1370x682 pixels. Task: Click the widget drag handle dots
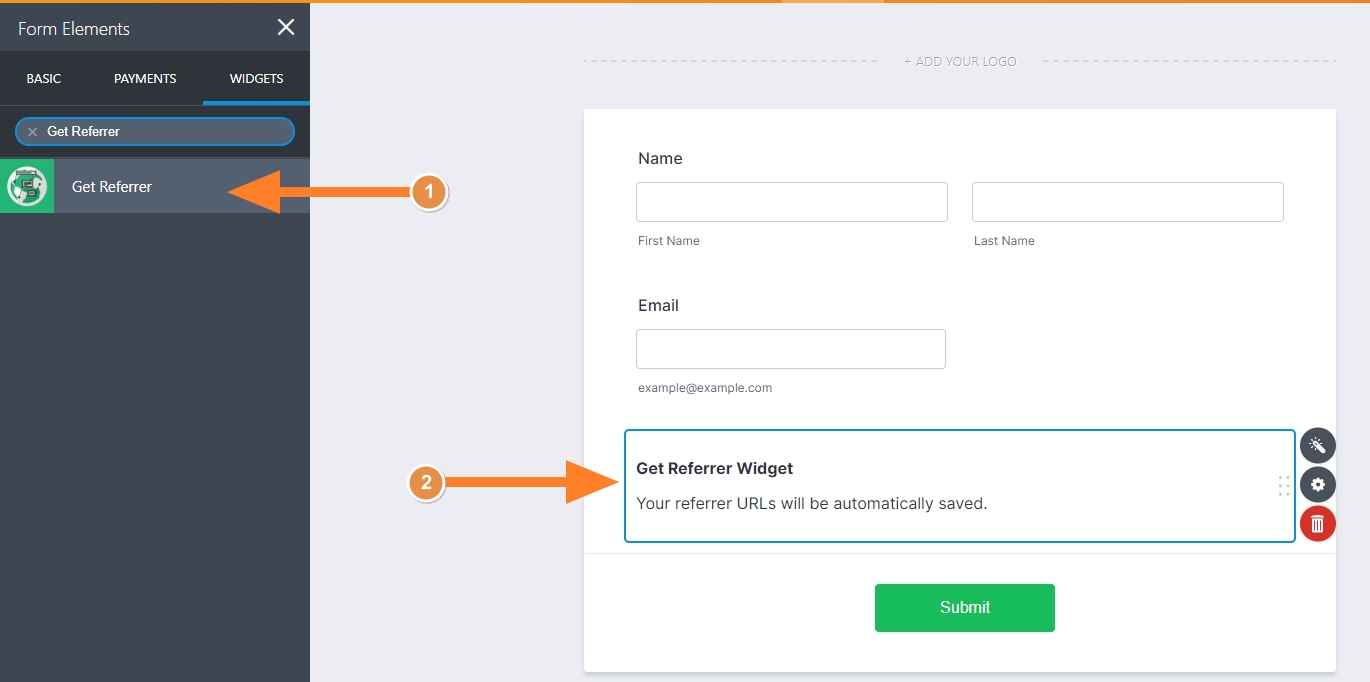(x=1284, y=486)
